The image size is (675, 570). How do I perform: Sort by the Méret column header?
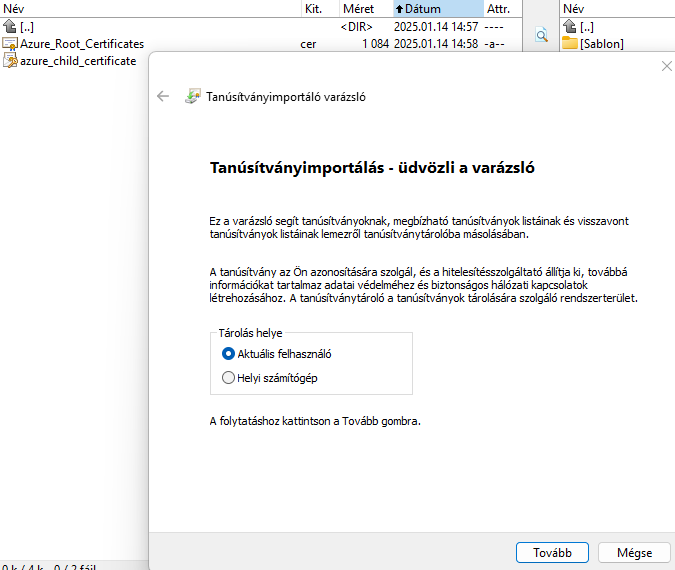coord(358,8)
